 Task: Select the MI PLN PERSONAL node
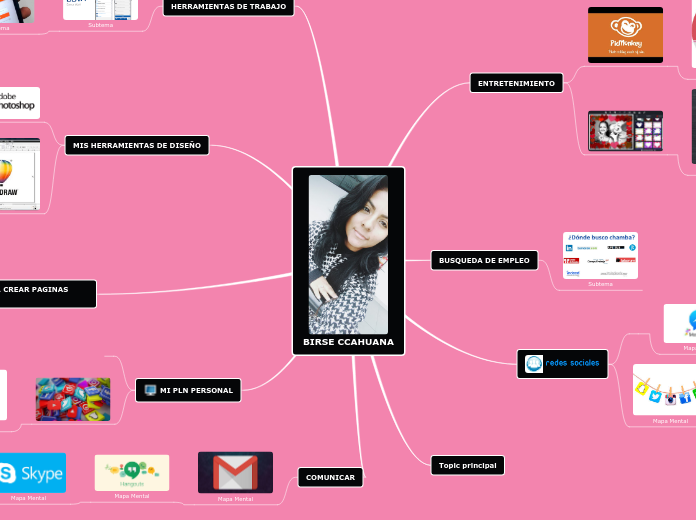(188, 390)
